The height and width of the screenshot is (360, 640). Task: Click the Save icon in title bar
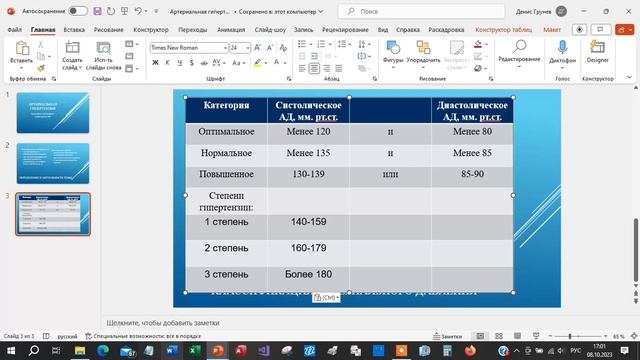97,11
